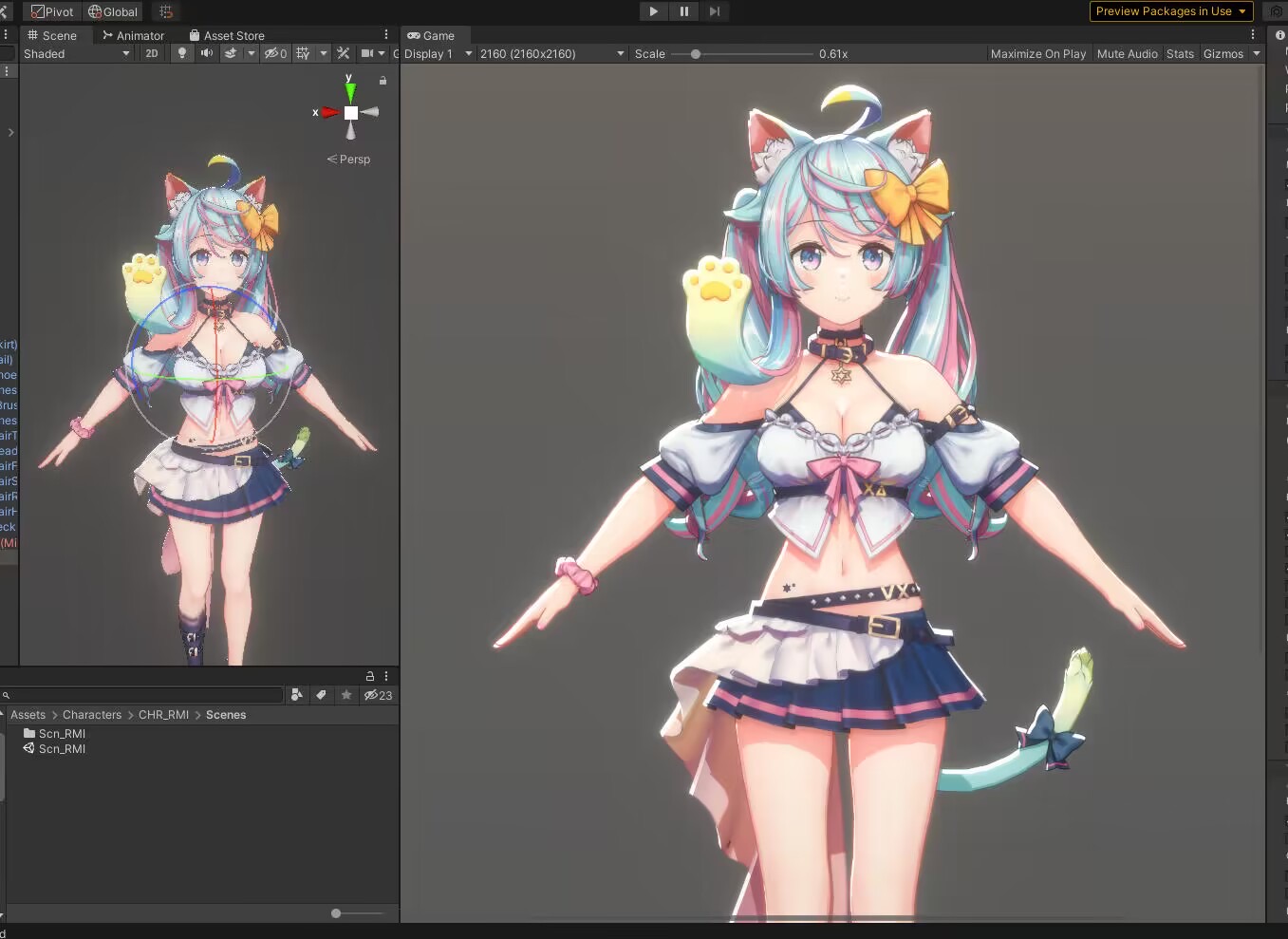
Task: Toggle Pivot handle position mode
Action: pos(52,11)
